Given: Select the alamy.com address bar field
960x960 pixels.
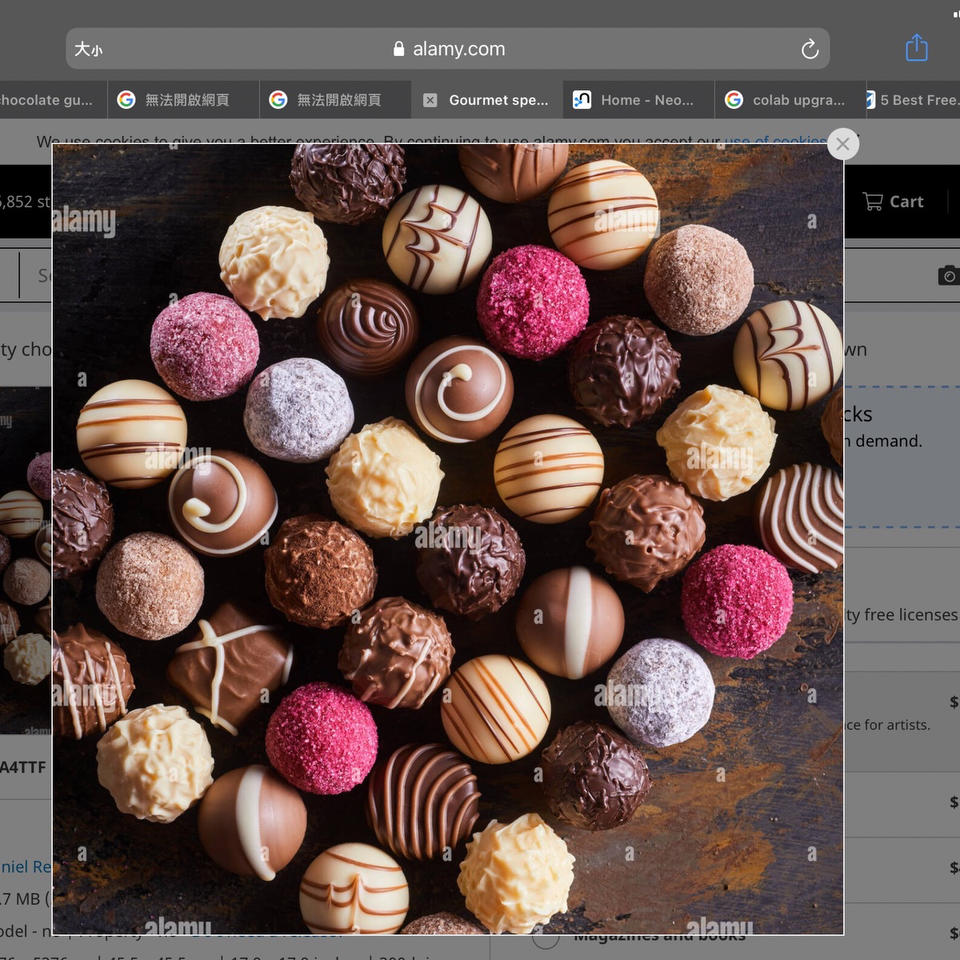Looking at the screenshot, I should coord(448,48).
